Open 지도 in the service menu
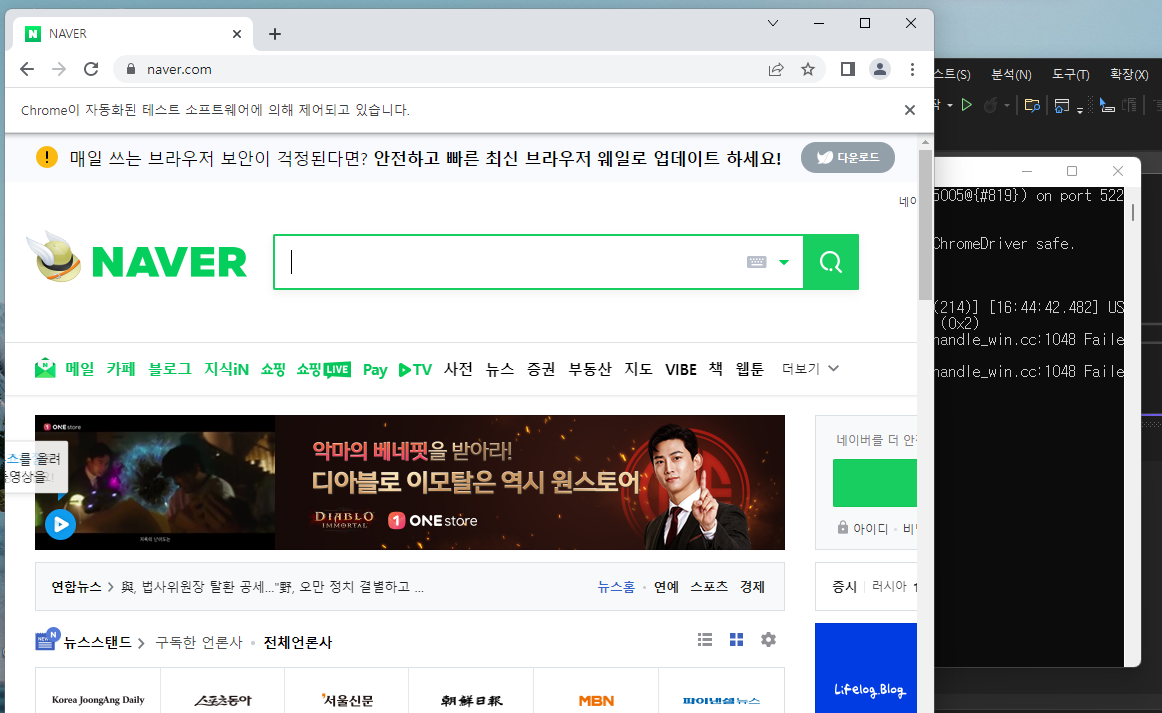 pyautogui.click(x=638, y=368)
